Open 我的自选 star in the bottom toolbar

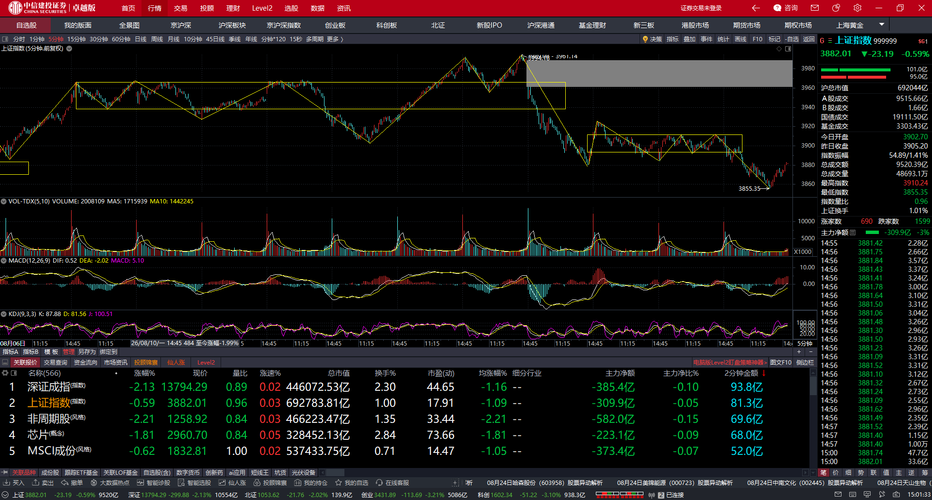pyautogui.click(x=351, y=483)
